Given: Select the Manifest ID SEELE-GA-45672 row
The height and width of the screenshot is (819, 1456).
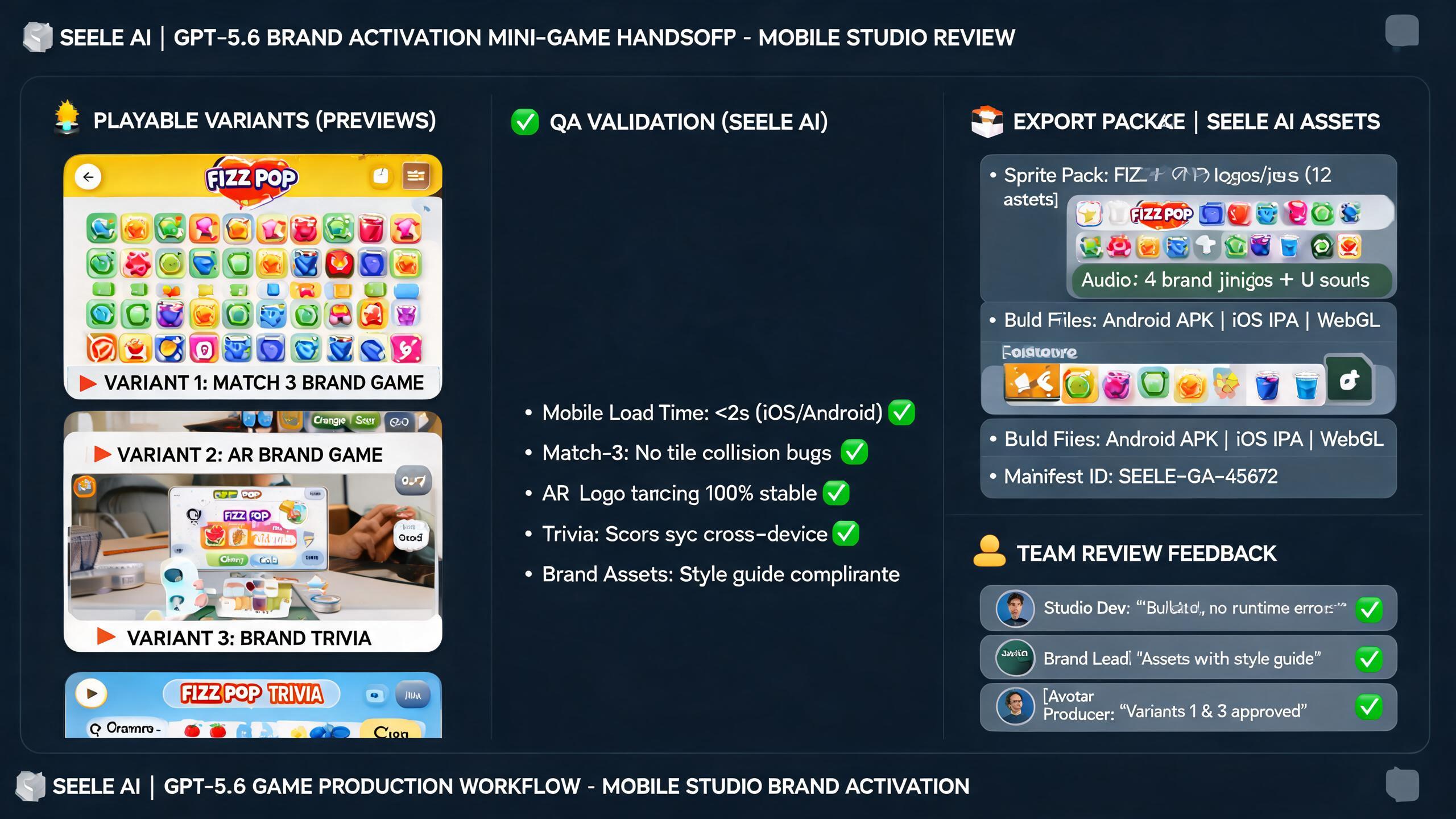Looking at the screenshot, I should [x=1189, y=477].
